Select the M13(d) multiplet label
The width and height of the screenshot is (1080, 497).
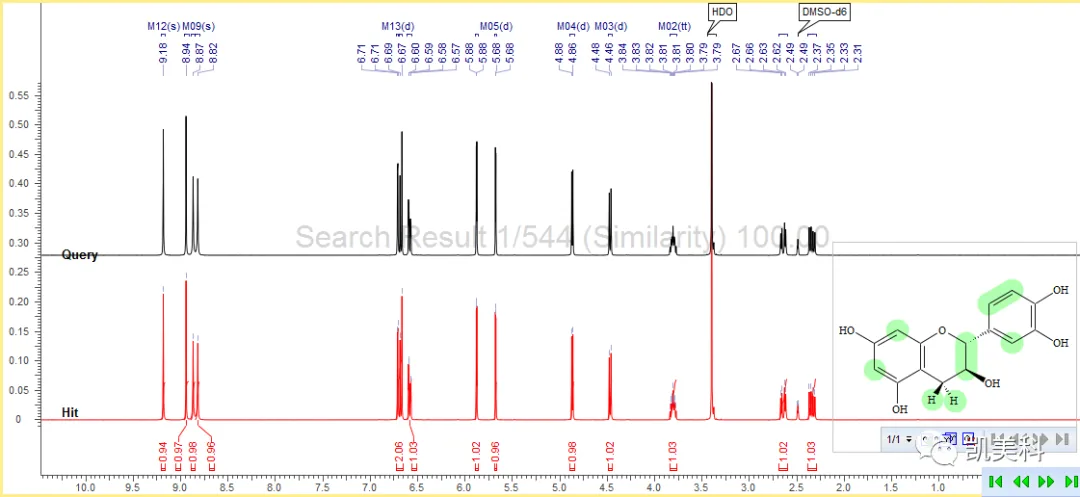click(x=398, y=27)
